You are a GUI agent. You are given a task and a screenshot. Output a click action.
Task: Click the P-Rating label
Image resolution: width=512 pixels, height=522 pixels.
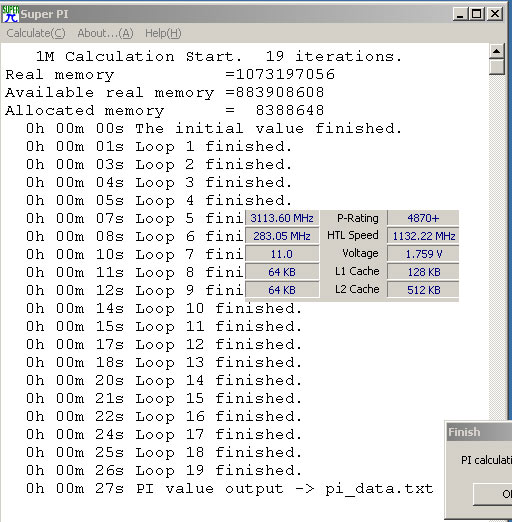[358, 218]
